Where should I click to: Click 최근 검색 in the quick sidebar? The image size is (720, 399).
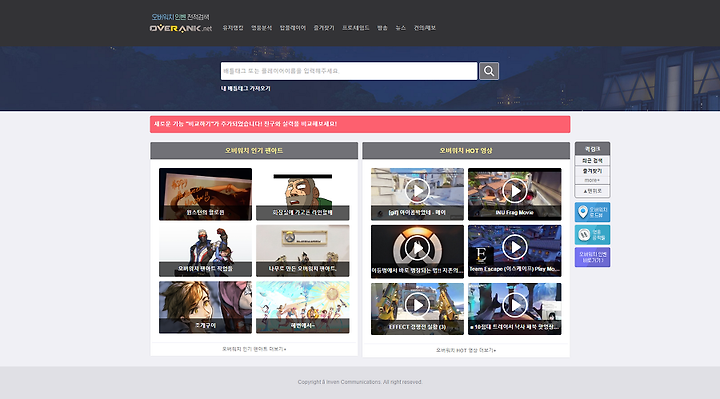592,161
